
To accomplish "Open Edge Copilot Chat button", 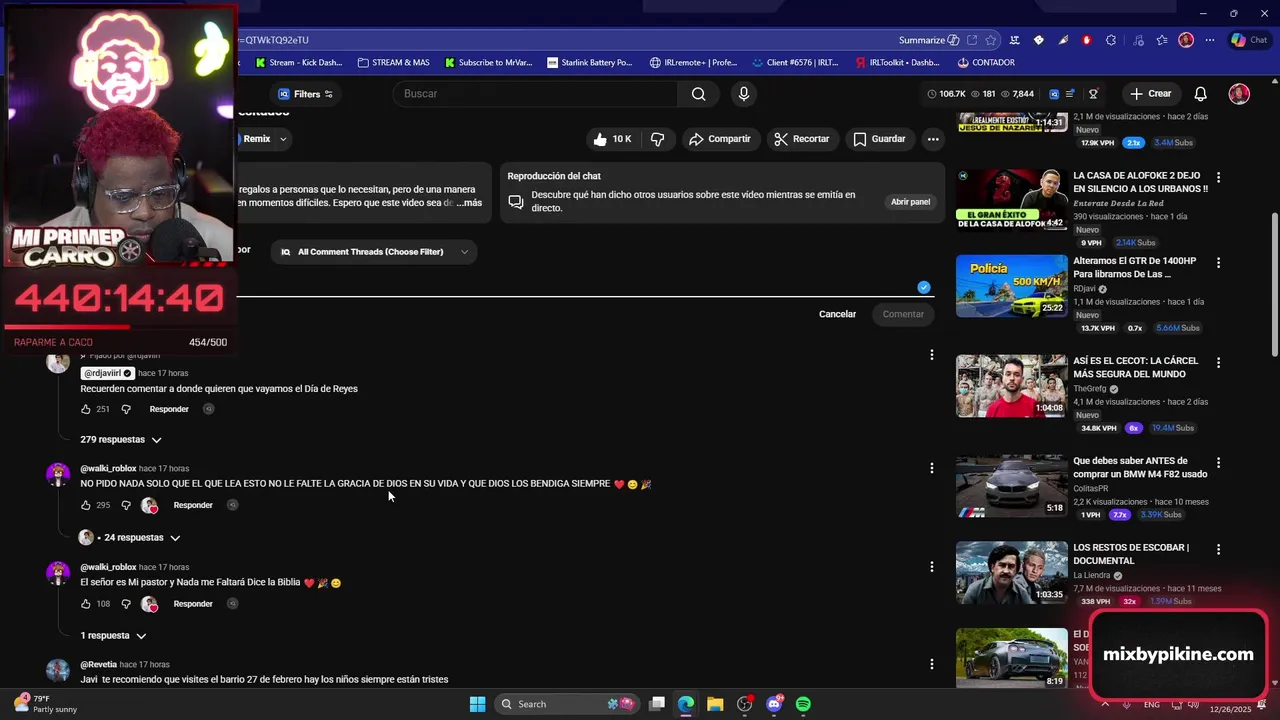I will point(1250,40).
